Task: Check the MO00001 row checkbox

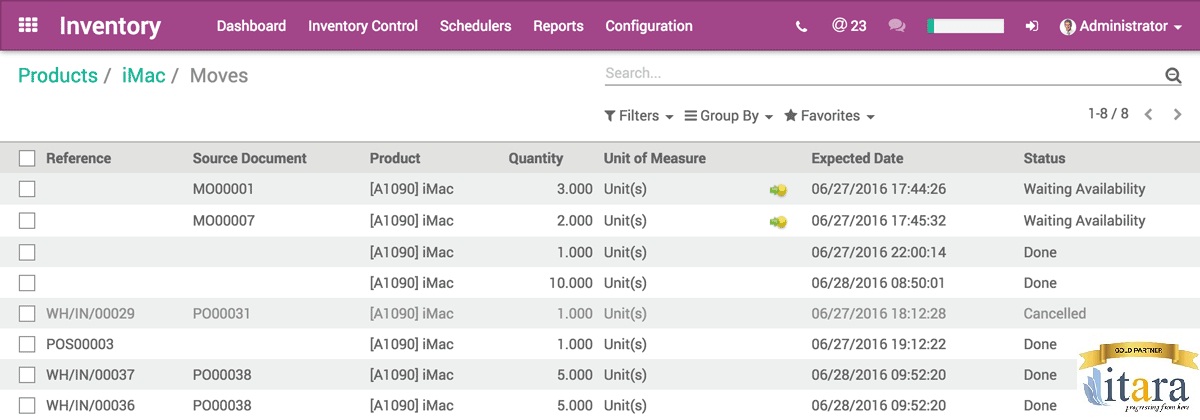Action: pyautogui.click(x=27, y=189)
